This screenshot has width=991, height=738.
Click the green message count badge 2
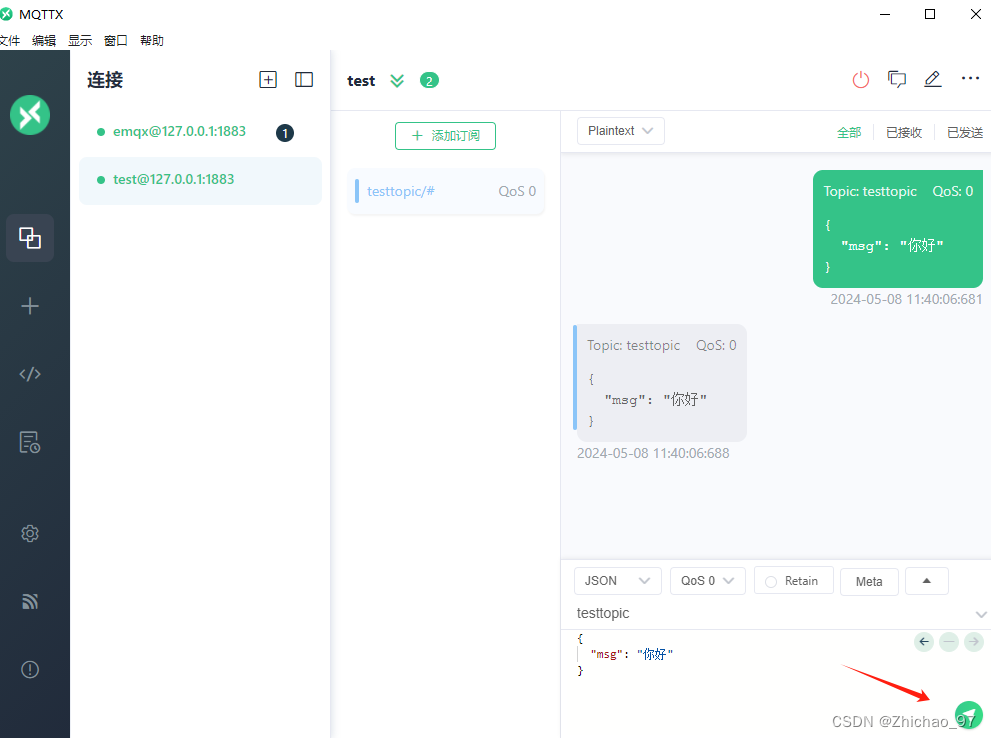(429, 81)
